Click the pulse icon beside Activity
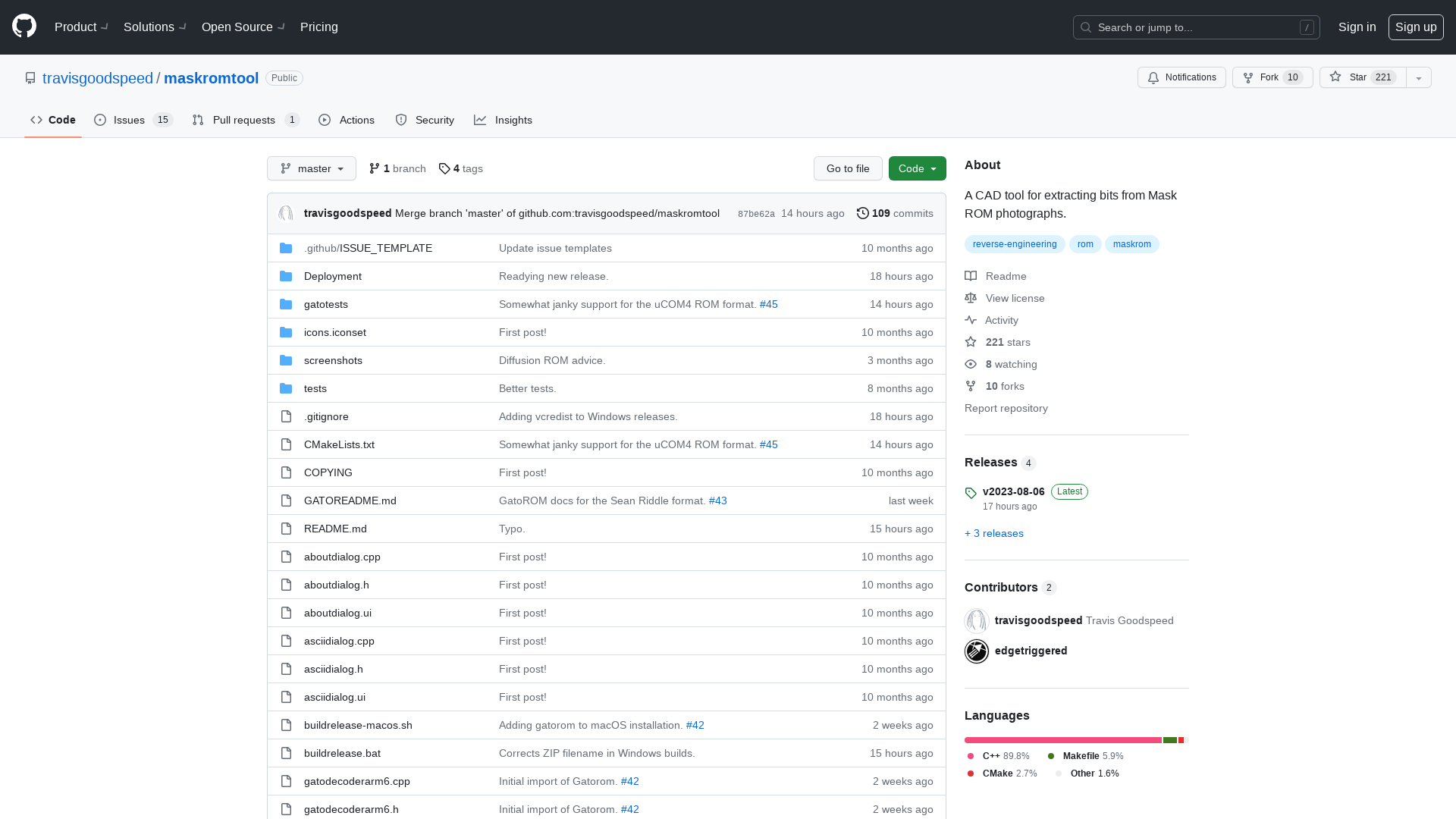The image size is (1456, 819). pyautogui.click(x=971, y=320)
